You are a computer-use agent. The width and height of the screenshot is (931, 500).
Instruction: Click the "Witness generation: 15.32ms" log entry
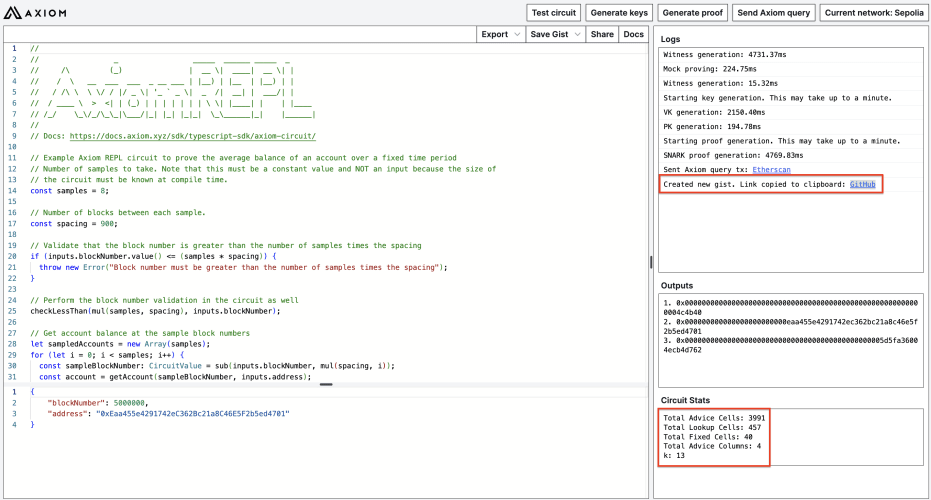pos(720,84)
